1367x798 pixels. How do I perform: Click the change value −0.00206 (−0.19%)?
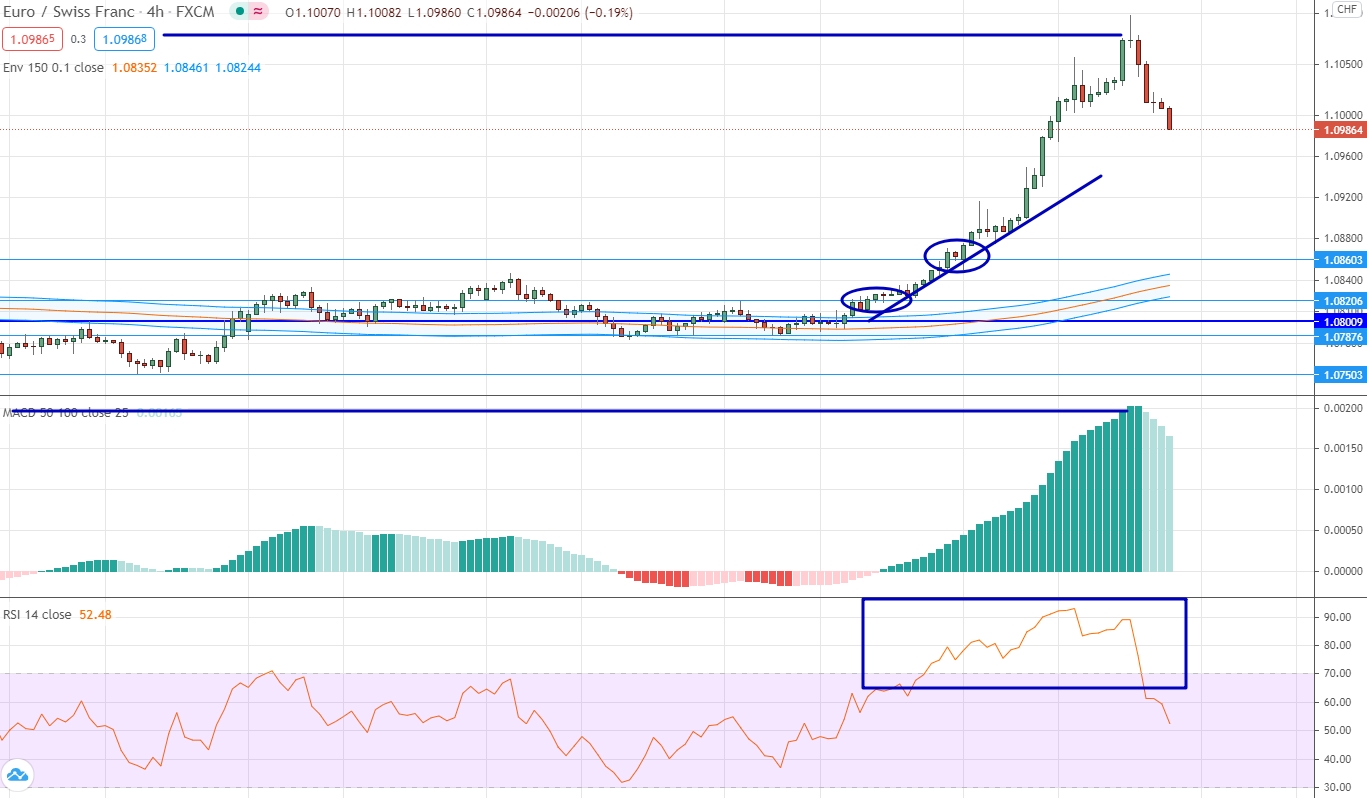tap(582, 13)
